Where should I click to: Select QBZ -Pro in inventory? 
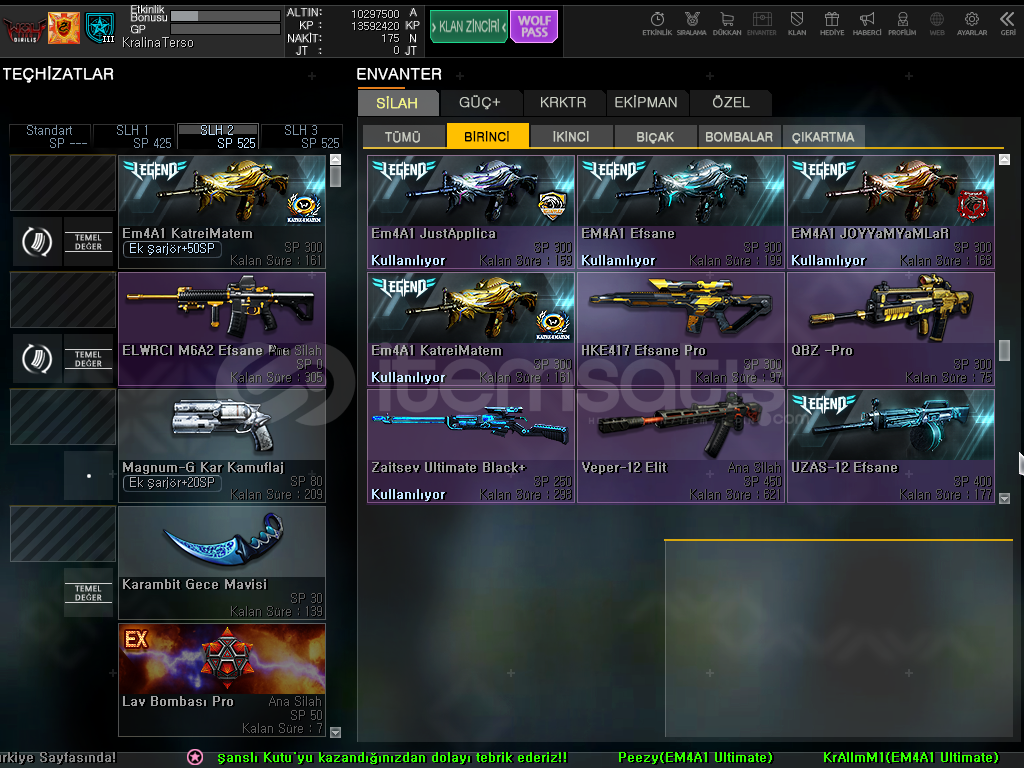point(891,329)
